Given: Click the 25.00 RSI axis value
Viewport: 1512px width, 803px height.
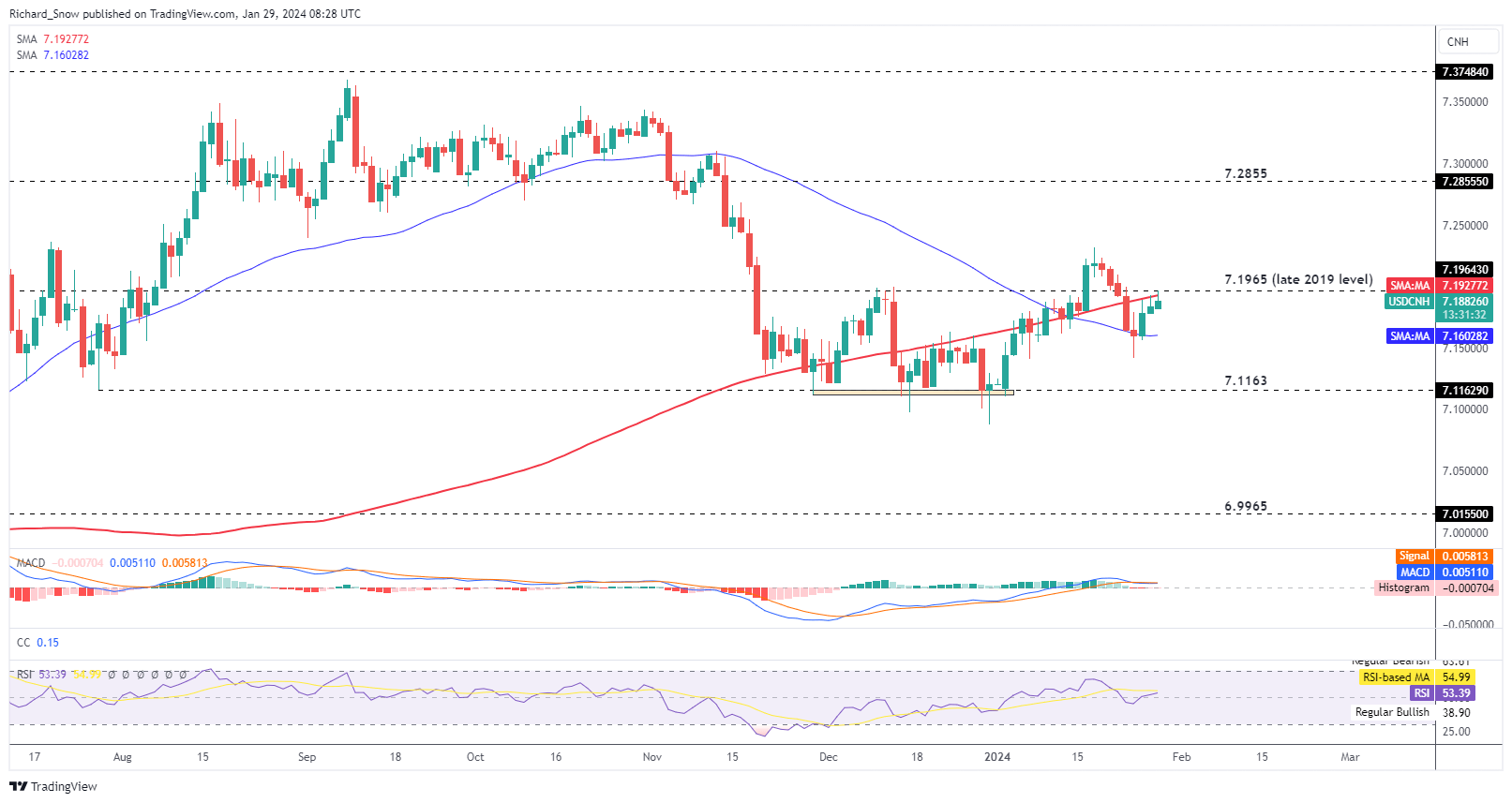Looking at the screenshot, I should [x=1456, y=732].
